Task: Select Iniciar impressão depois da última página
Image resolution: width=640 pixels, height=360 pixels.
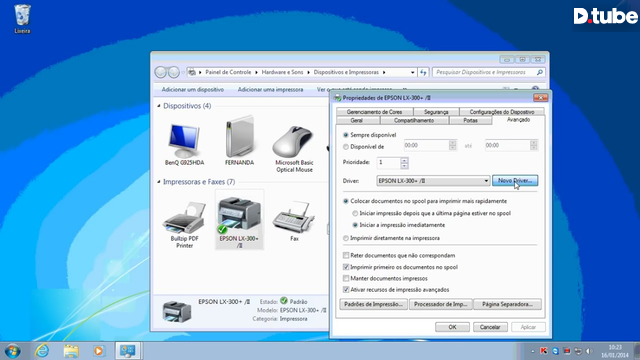Action: (355, 213)
